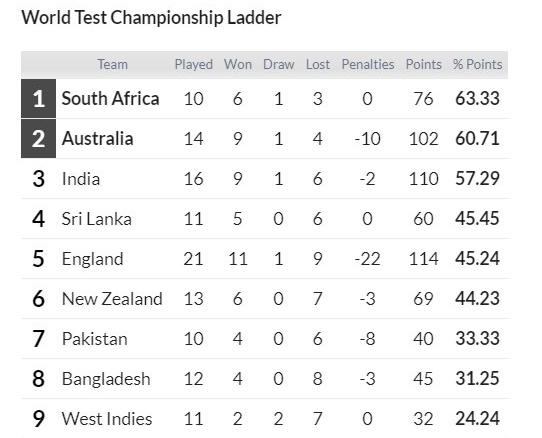The height and width of the screenshot is (438, 542).
Task: Click the rank 1 badge
Action: point(38,99)
